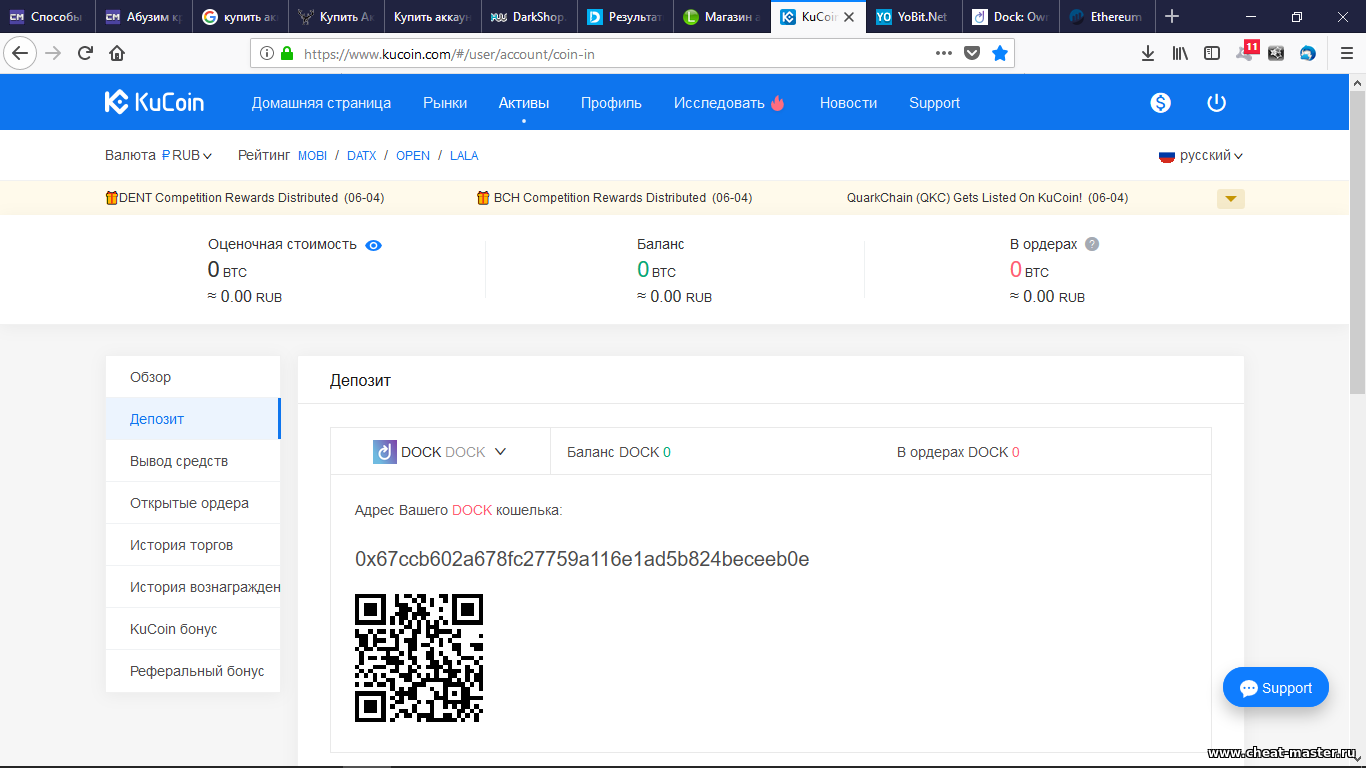1366x768 pixels.
Task: Click the Firefox reload page icon
Action: point(85,53)
